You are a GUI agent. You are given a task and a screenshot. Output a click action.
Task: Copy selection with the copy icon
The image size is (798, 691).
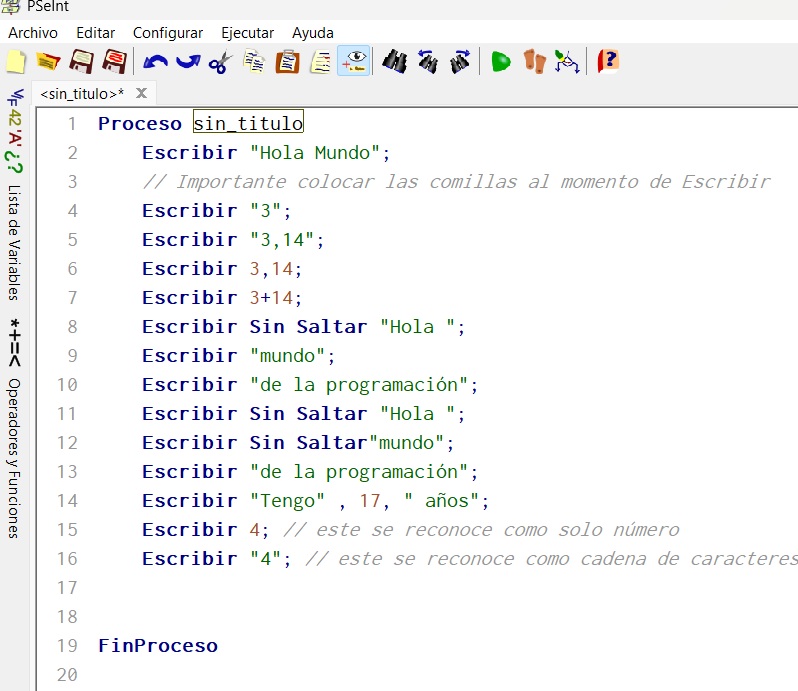tap(254, 62)
